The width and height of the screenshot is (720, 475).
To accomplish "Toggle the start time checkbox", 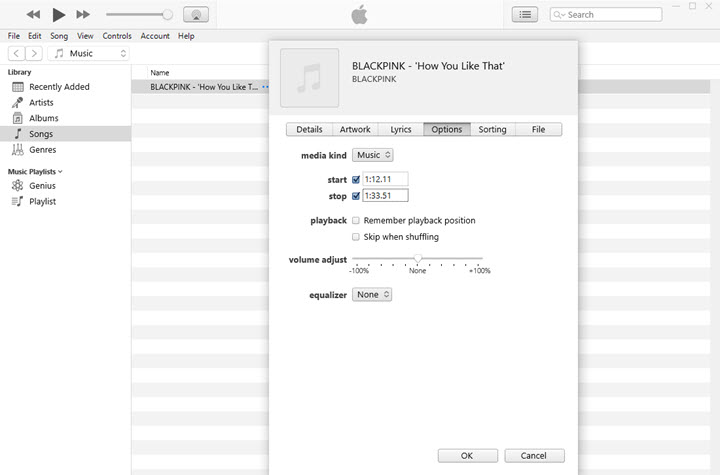I will 356,180.
